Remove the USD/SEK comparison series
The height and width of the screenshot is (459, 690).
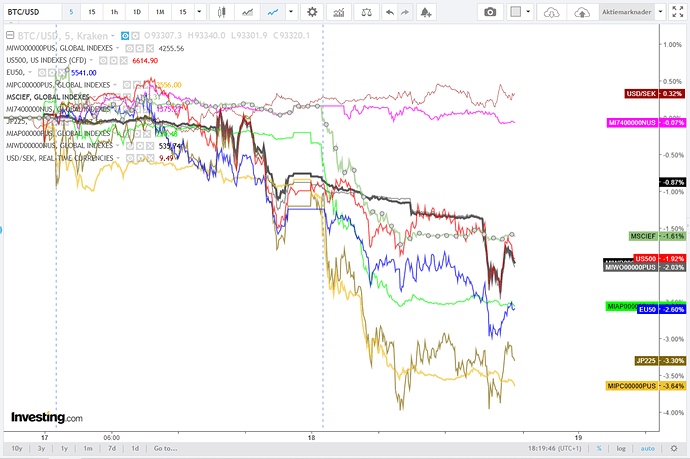tap(150, 158)
